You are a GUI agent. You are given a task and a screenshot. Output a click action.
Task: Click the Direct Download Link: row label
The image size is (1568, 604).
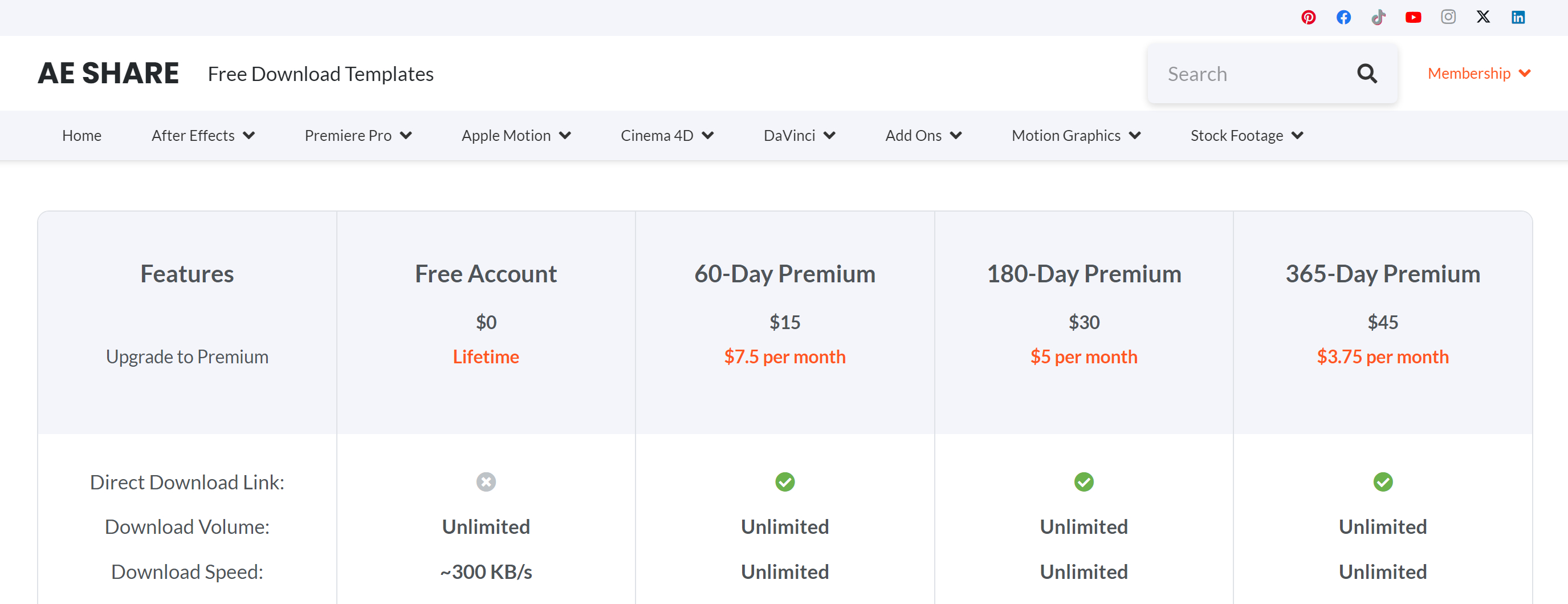click(x=187, y=481)
